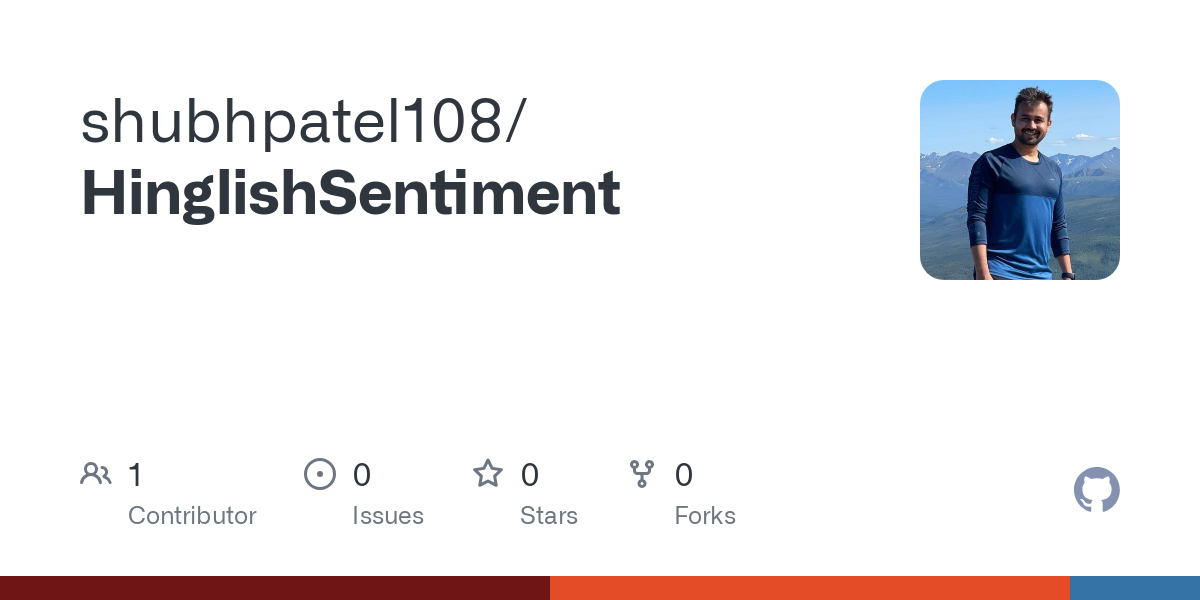This screenshot has width=1200, height=600.
Task: Click the issues circle icon
Action: pyautogui.click(x=320, y=474)
